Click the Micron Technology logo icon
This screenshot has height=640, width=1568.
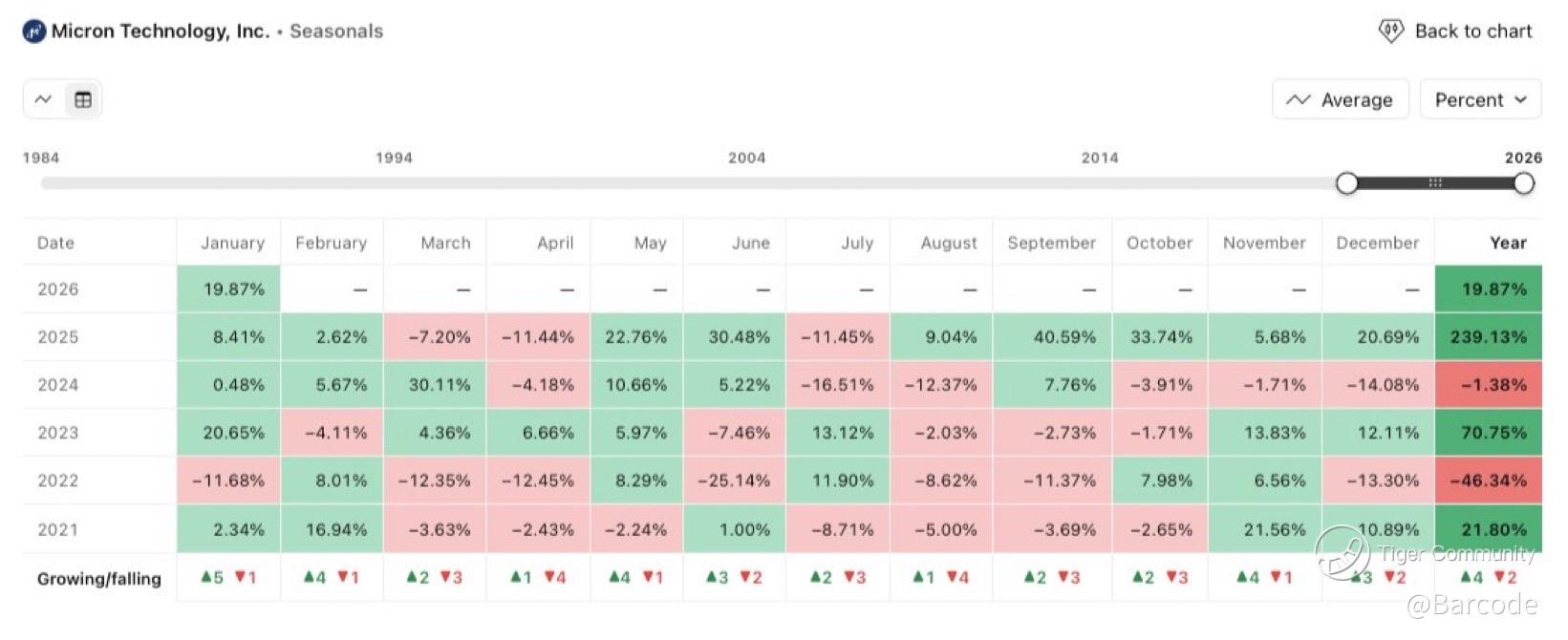33,32
